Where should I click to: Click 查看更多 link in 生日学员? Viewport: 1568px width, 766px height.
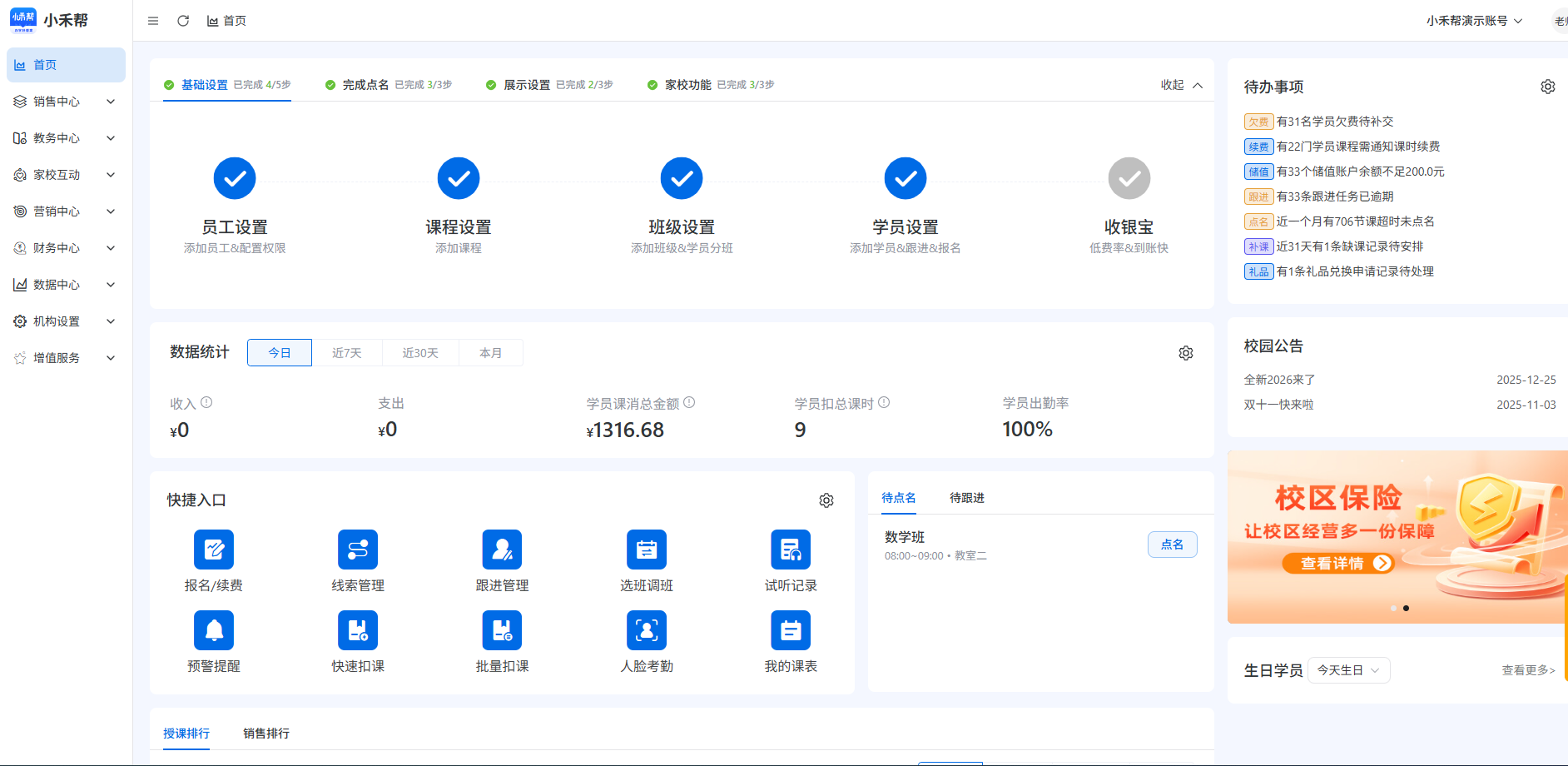[x=1528, y=670]
